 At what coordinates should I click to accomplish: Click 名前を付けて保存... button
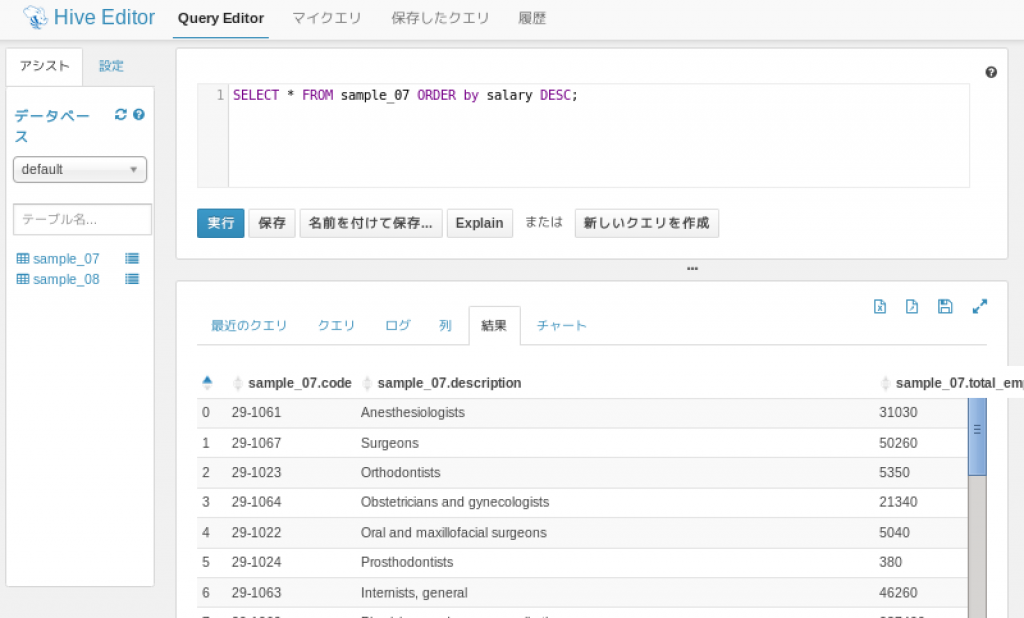[x=371, y=223]
